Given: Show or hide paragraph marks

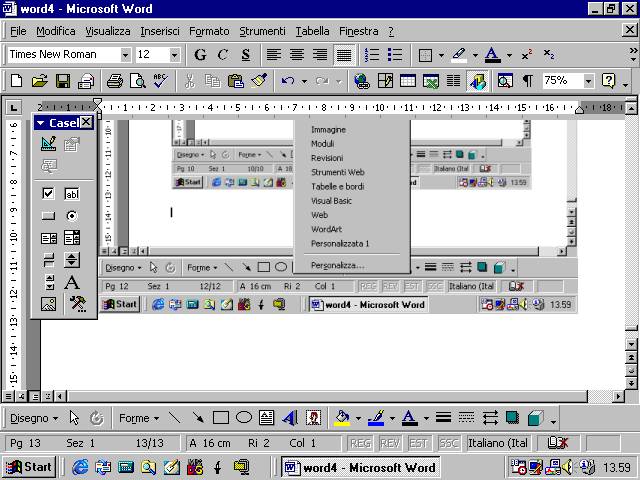Looking at the screenshot, I should pos(527,81).
